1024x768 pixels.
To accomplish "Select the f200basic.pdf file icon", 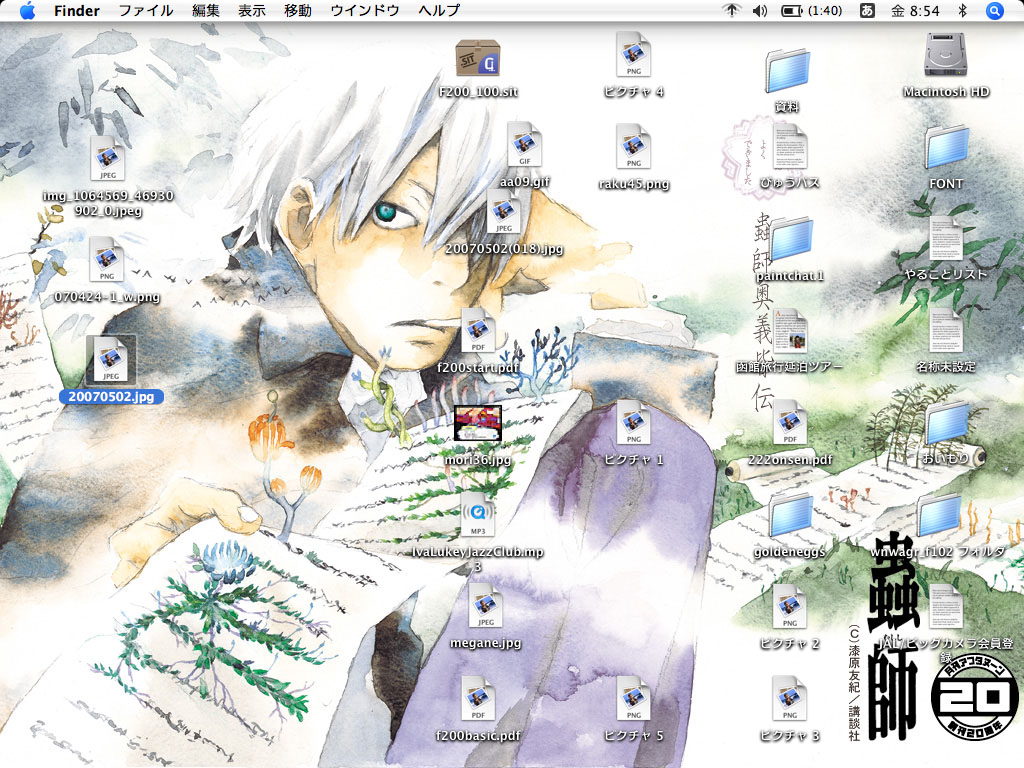I will 477,699.
